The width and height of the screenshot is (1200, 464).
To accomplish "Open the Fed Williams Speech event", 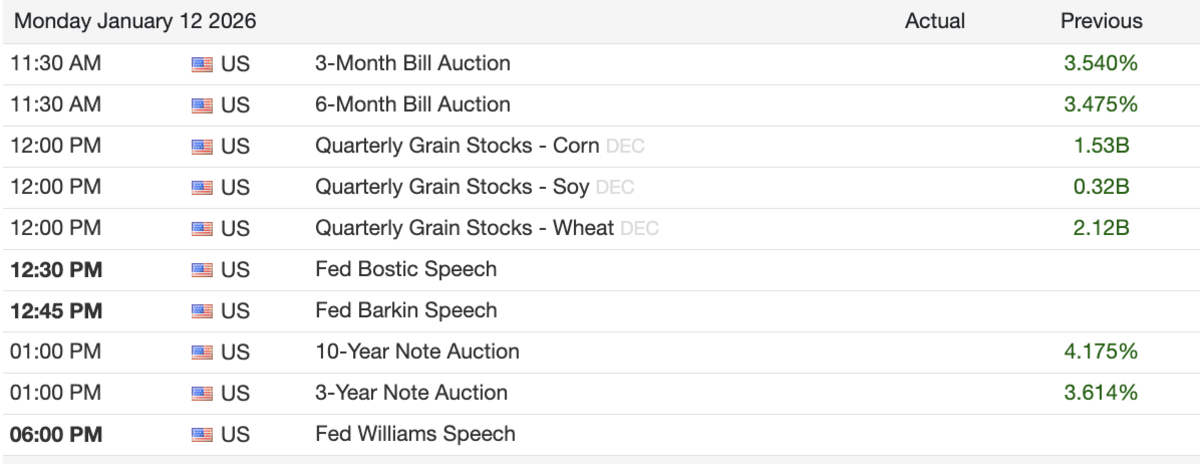I will (415, 433).
